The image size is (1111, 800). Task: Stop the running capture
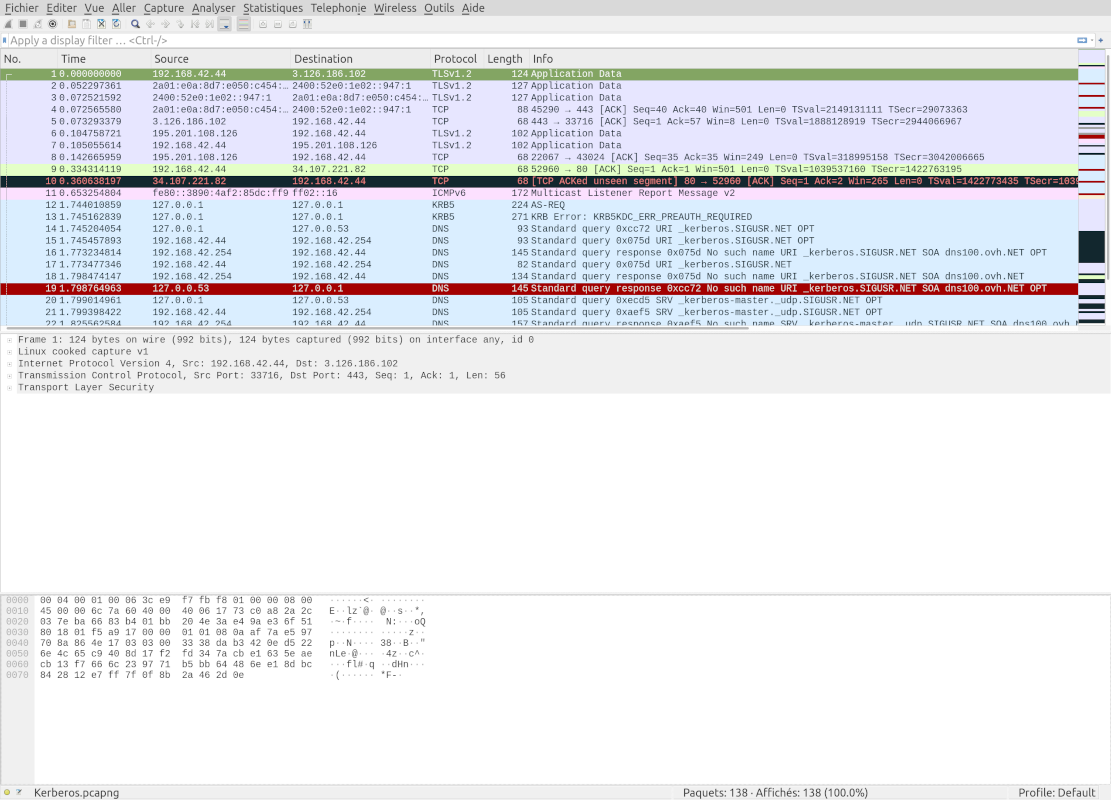(23, 24)
